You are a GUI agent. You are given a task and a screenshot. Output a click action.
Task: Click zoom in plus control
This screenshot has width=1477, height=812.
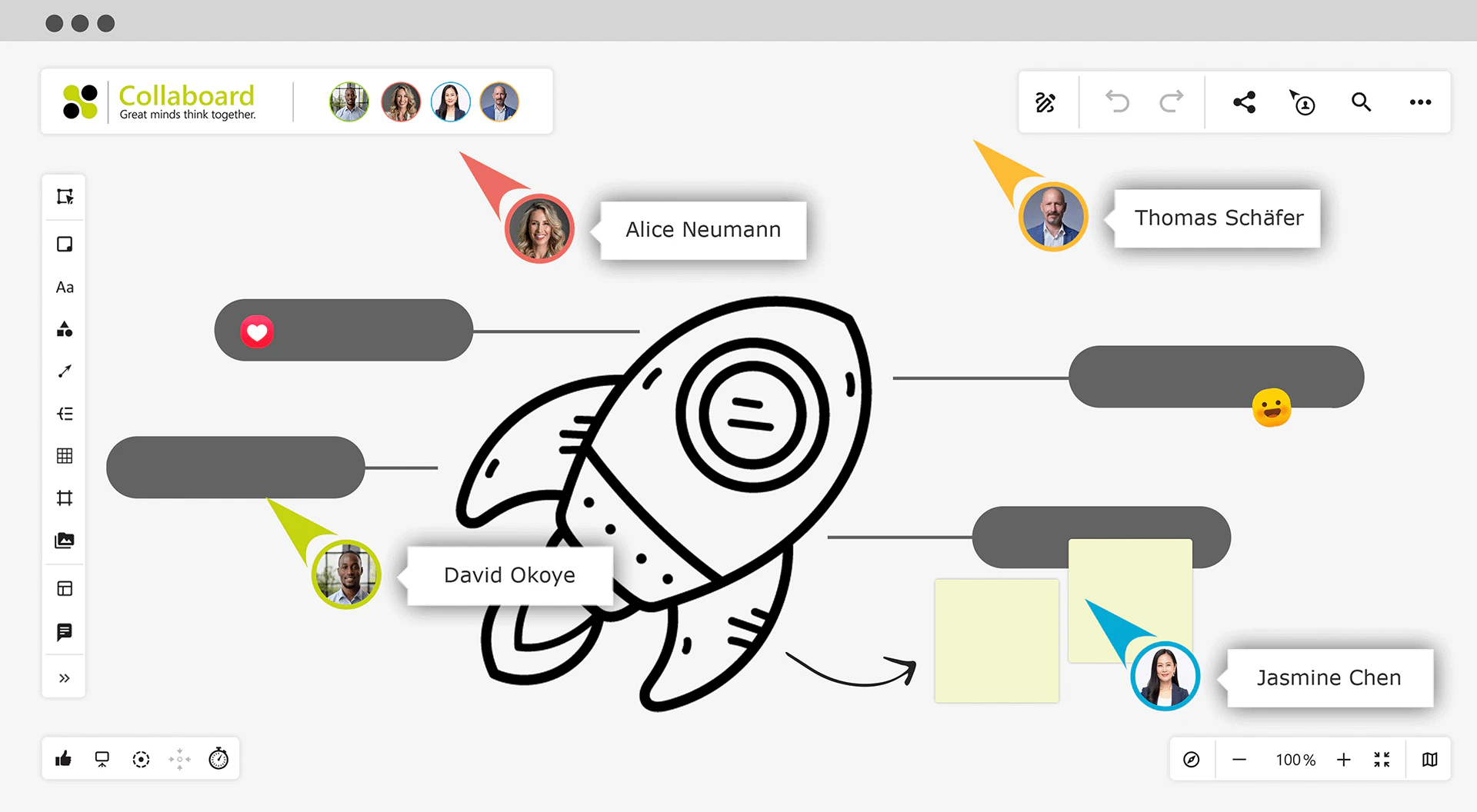pos(1344,759)
